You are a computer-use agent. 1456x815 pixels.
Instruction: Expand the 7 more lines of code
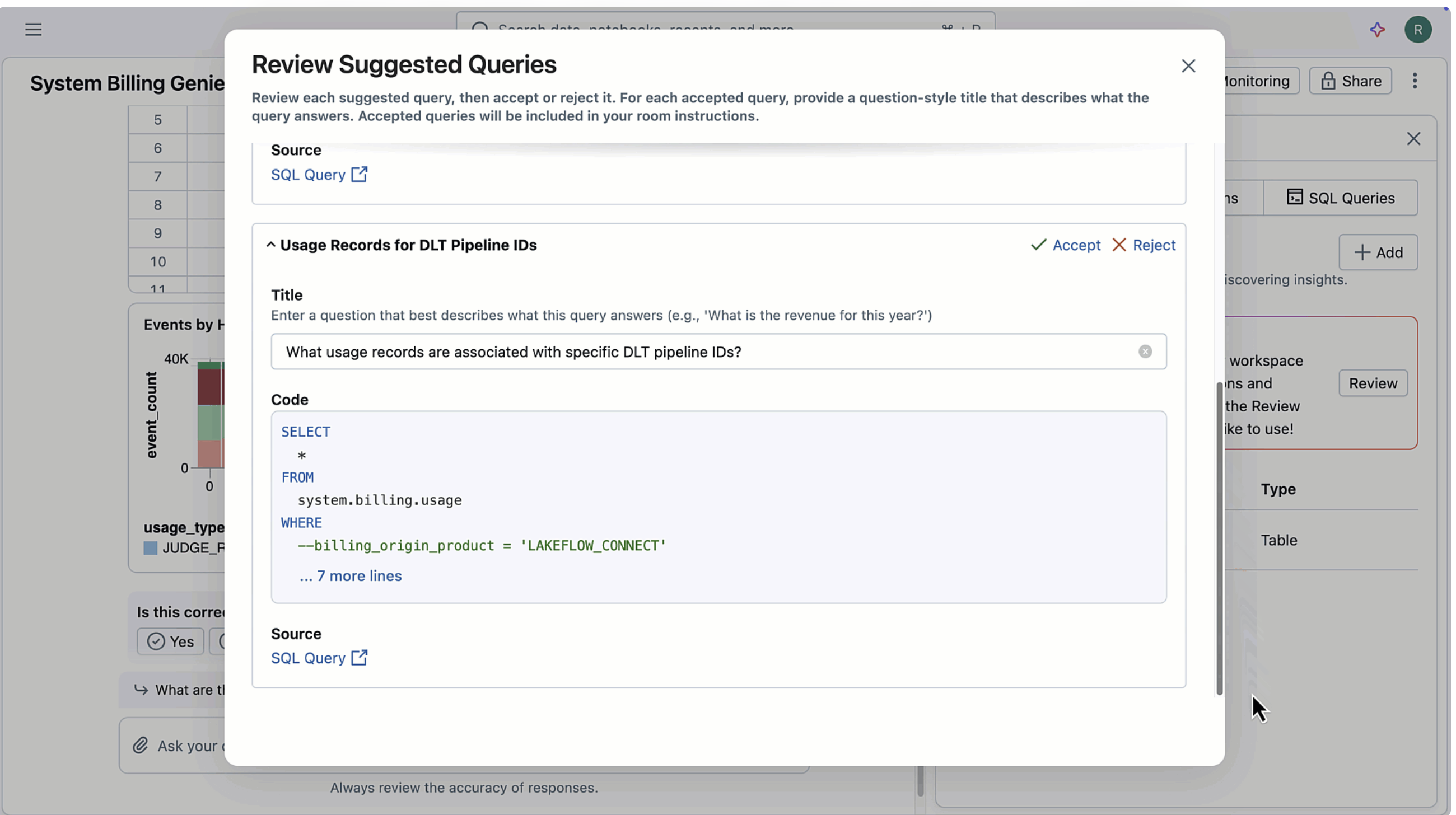click(351, 576)
